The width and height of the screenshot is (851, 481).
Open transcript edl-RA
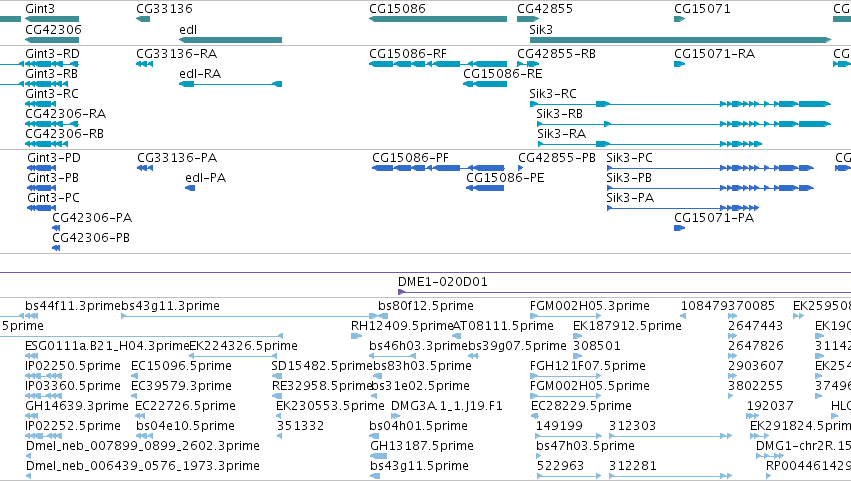[x=200, y=74]
